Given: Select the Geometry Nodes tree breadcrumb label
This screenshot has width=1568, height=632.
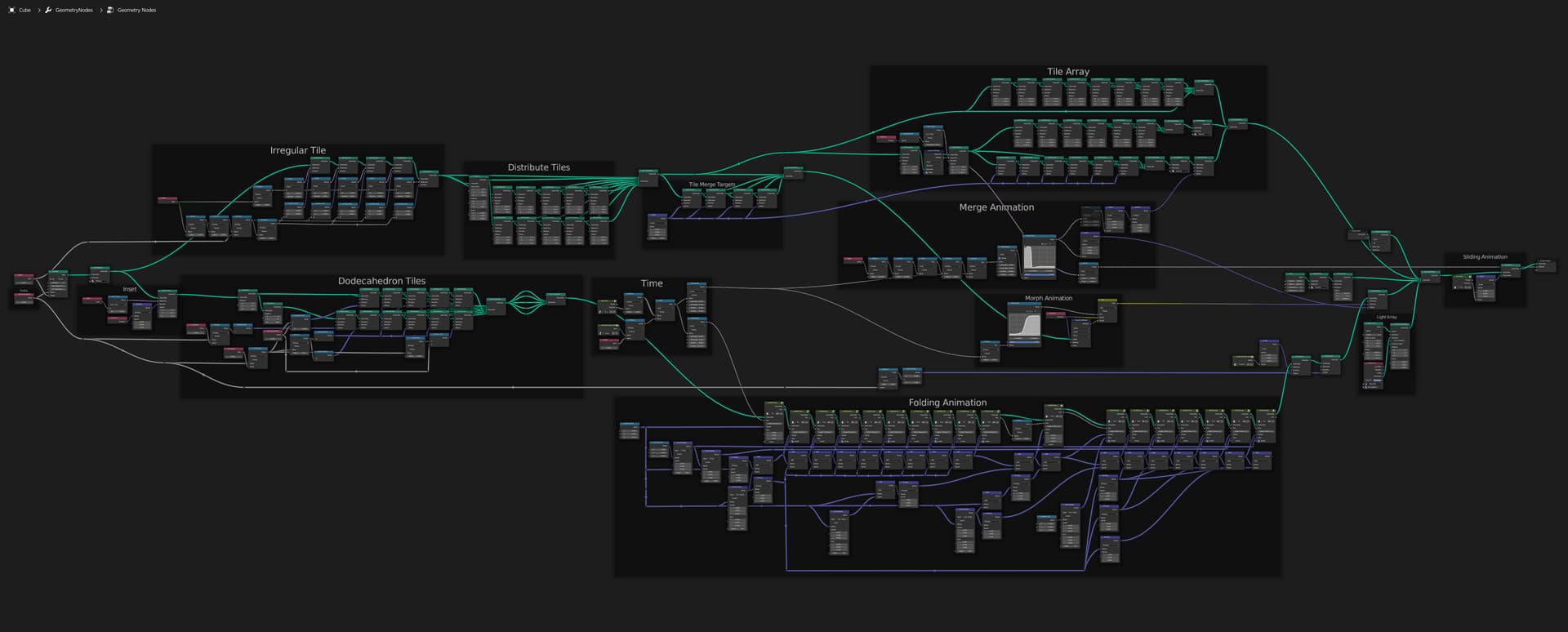Looking at the screenshot, I should click(136, 10).
